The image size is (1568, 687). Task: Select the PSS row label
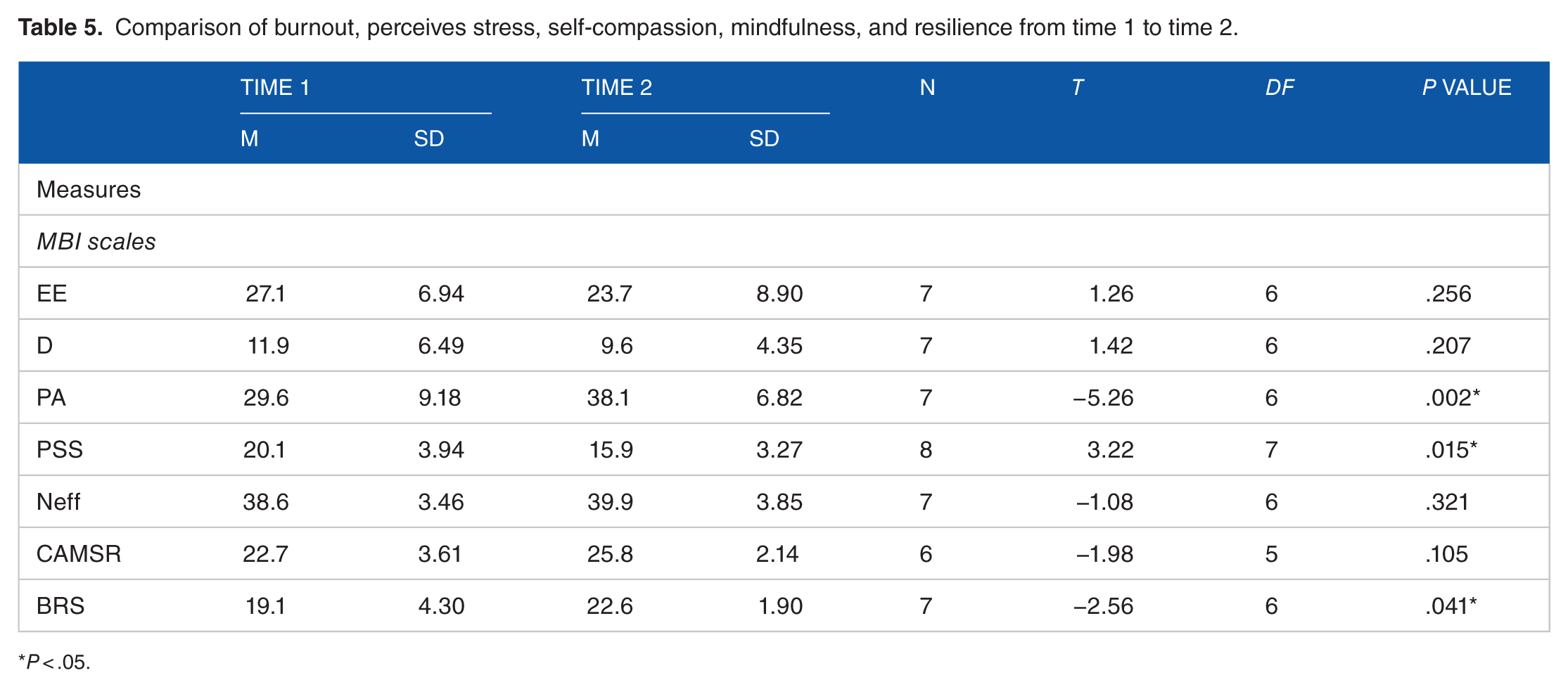pyautogui.click(x=60, y=449)
